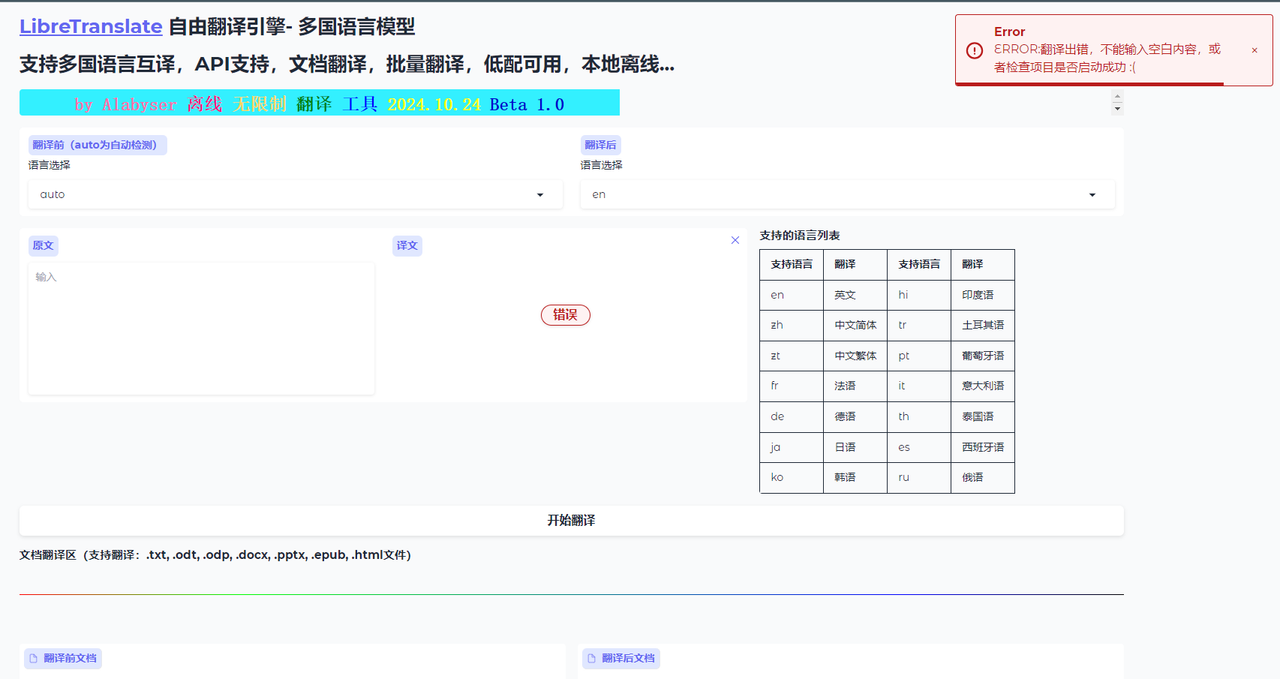The height and width of the screenshot is (679, 1280).
Task: Select the 'th' cell in language table
Action: pyautogui.click(x=918, y=417)
